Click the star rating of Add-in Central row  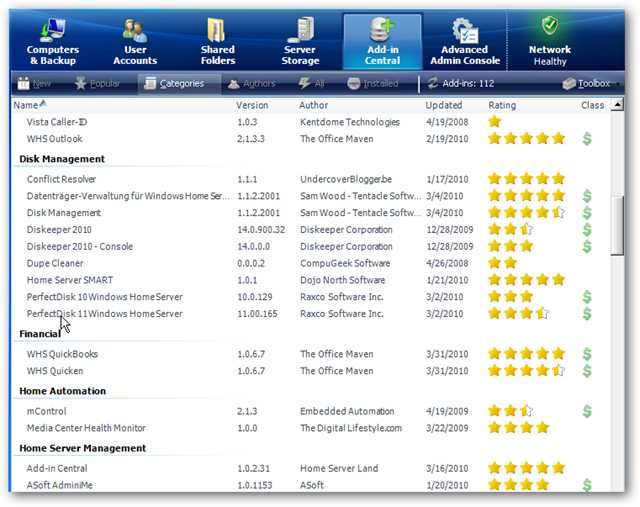pyautogui.click(x=526, y=468)
